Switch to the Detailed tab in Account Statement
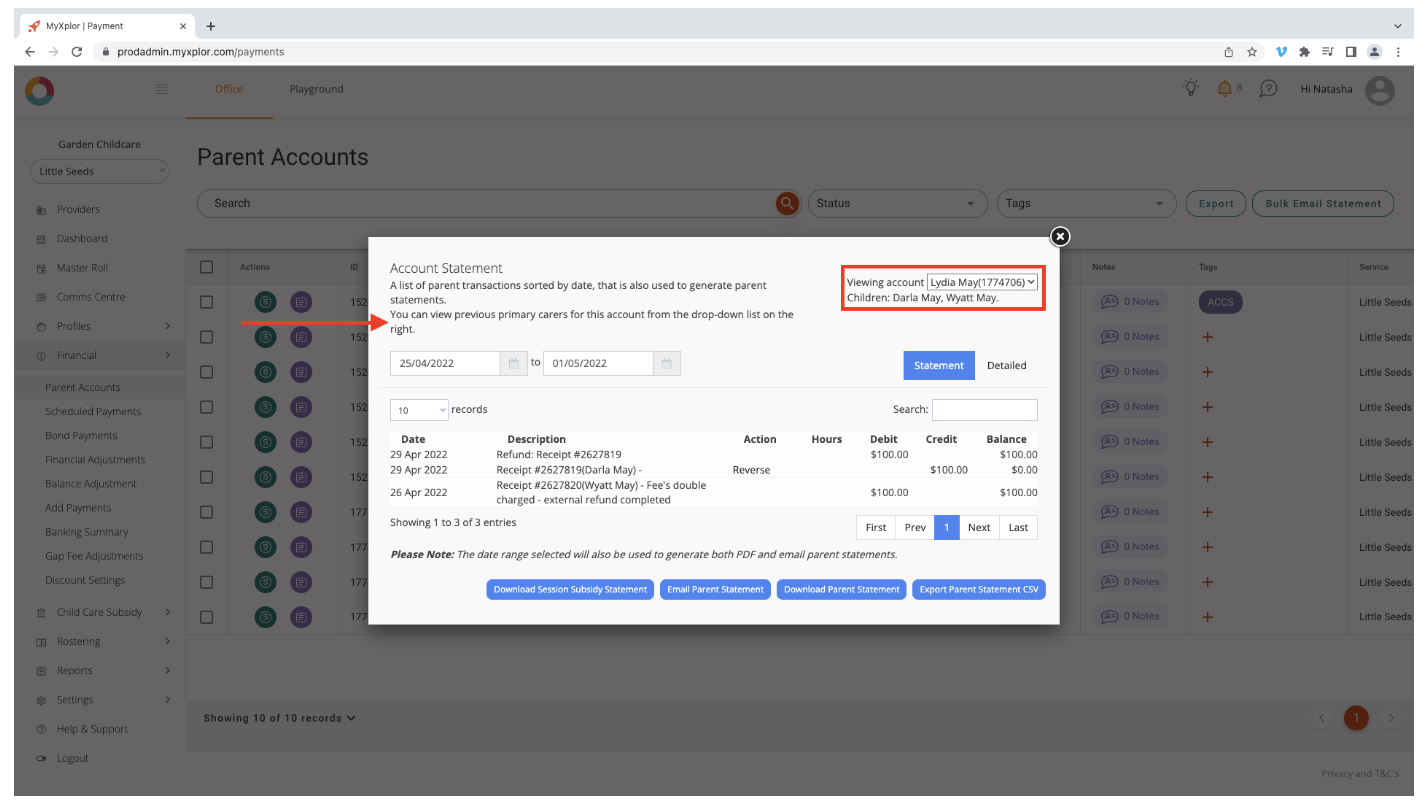Screen dimensions: 1428x810 [1006, 365]
